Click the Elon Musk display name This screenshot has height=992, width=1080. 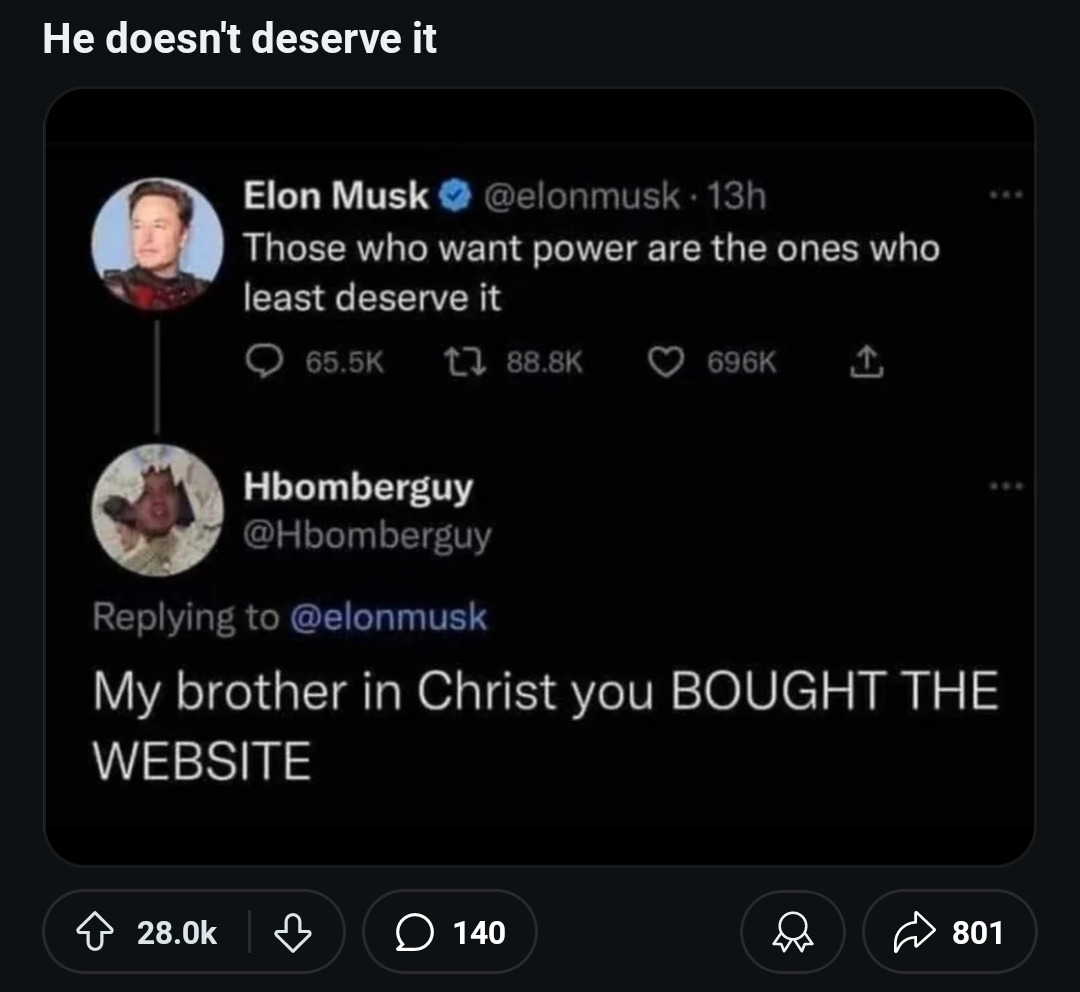click(336, 196)
